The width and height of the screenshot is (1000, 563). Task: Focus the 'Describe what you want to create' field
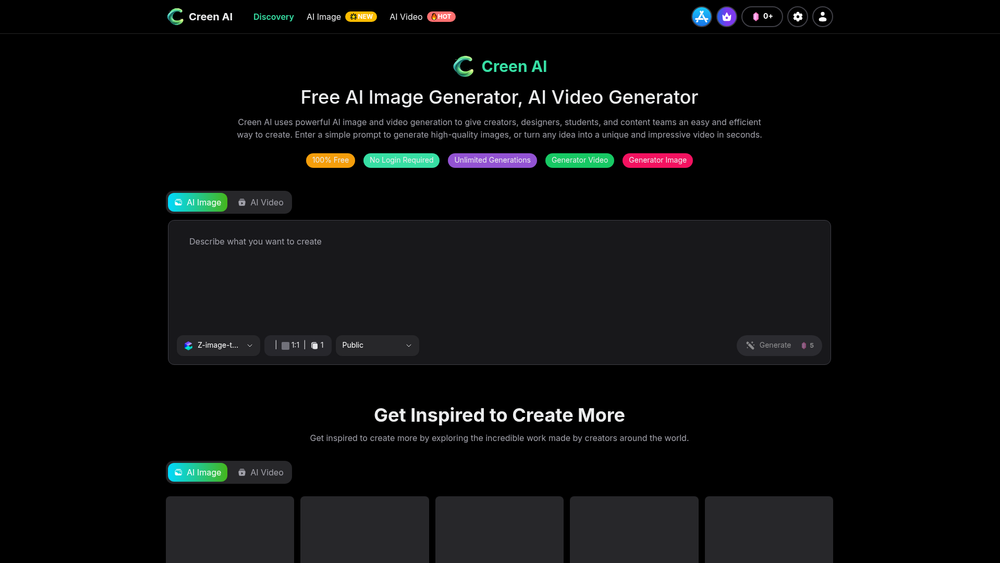(x=499, y=277)
